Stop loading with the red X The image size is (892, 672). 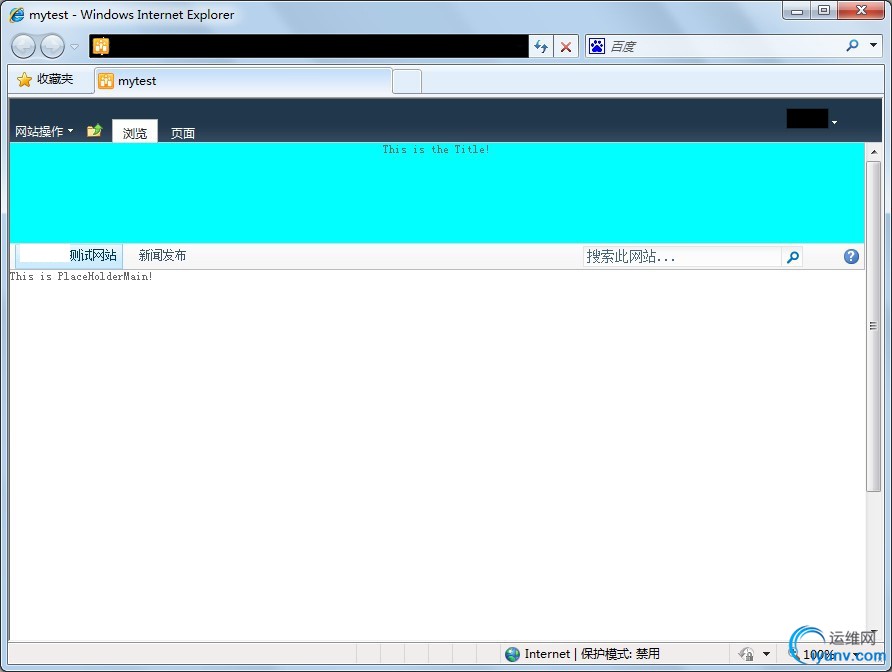pos(566,47)
